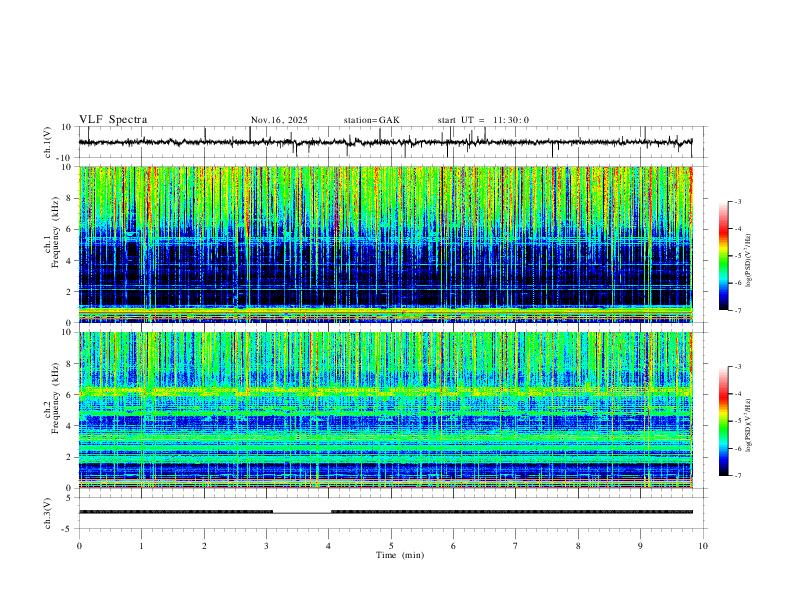
Task: Click the '7' tick on time axis
Action: 516,546
